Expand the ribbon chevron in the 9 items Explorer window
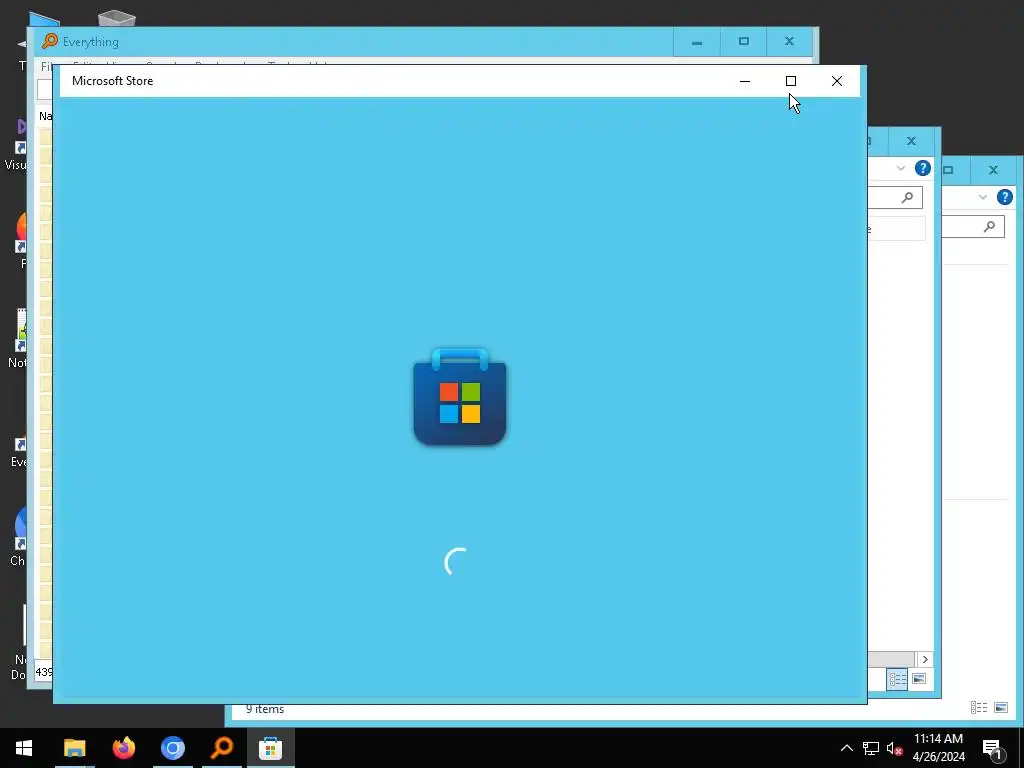The image size is (1024, 768). 982,197
